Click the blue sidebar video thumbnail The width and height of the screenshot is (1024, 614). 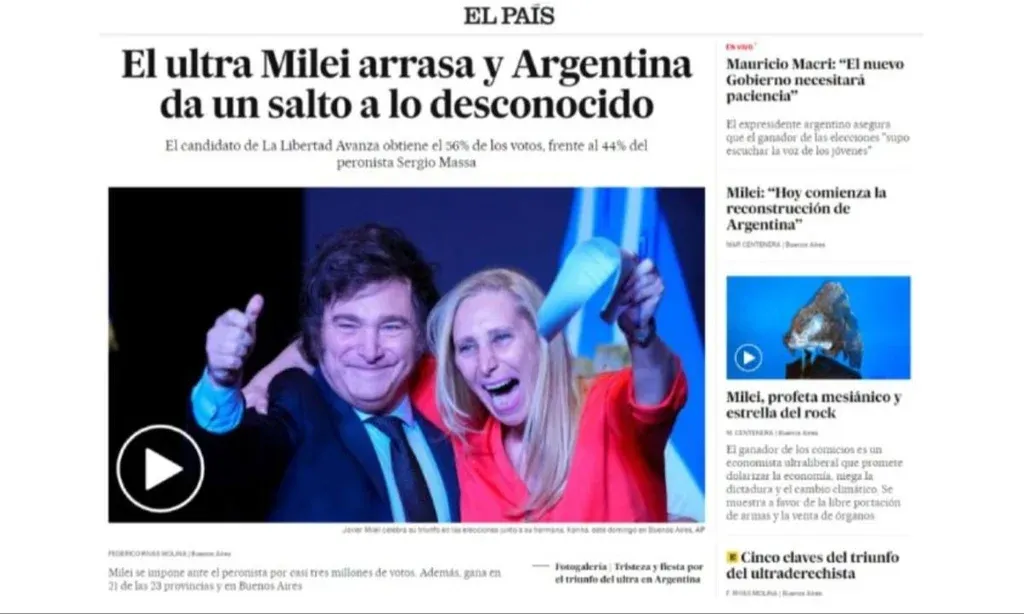818,327
